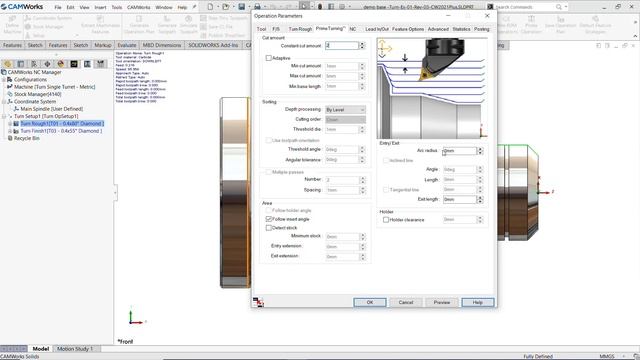Open the dropdown arrow beside Open document icon
Image resolution: width=640 pixels, height=360 pixels.
[233, 7]
